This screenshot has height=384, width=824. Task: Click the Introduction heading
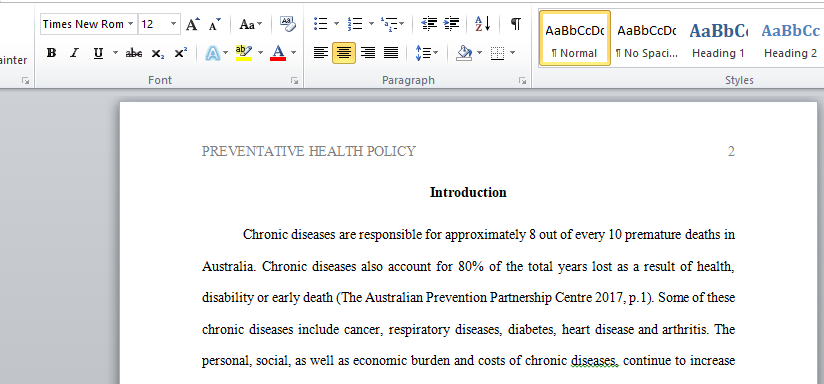click(x=468, y=193)
